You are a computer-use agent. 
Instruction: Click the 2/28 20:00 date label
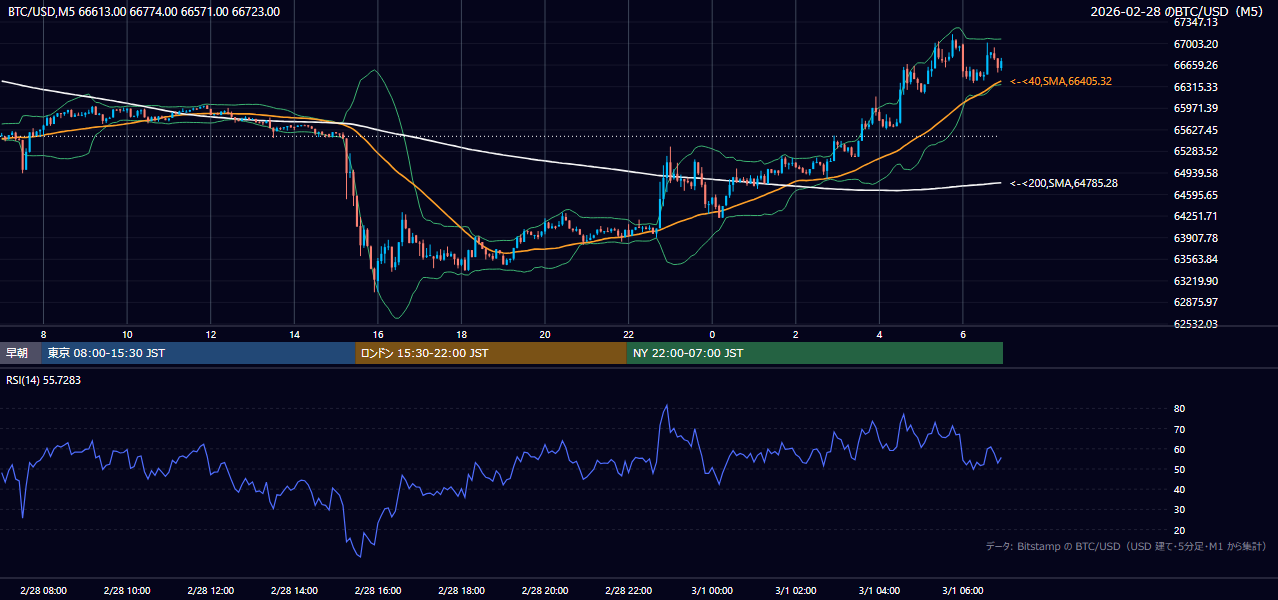544,591
